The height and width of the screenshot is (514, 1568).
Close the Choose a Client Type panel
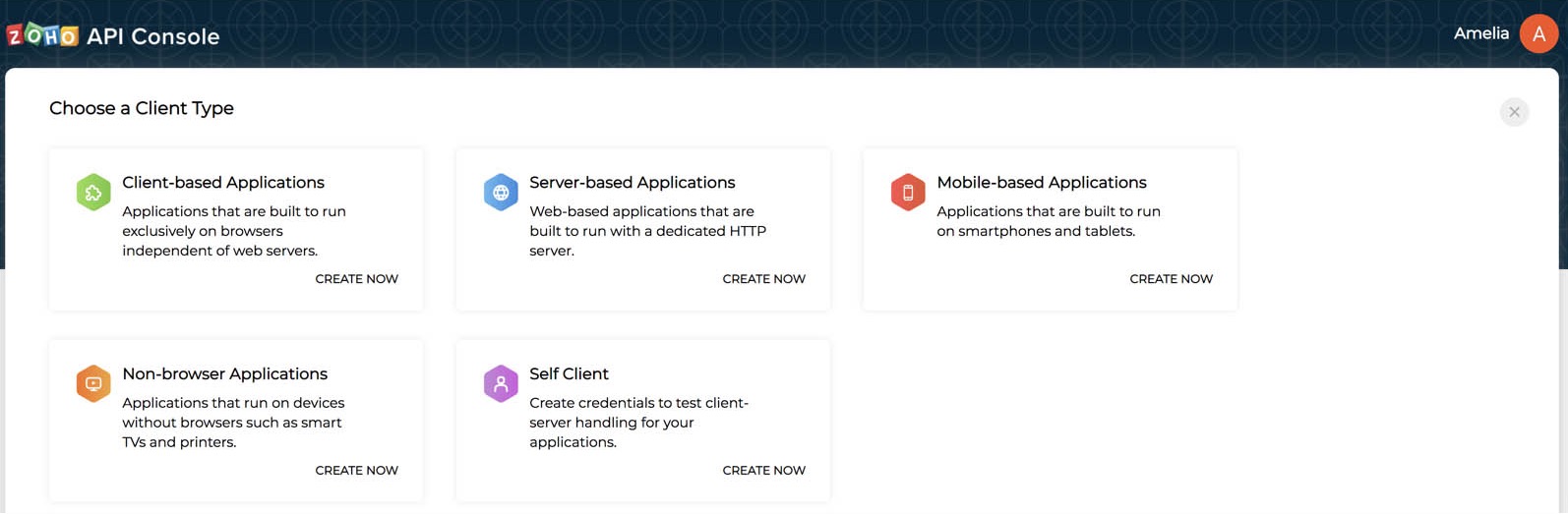point(1514,112)
